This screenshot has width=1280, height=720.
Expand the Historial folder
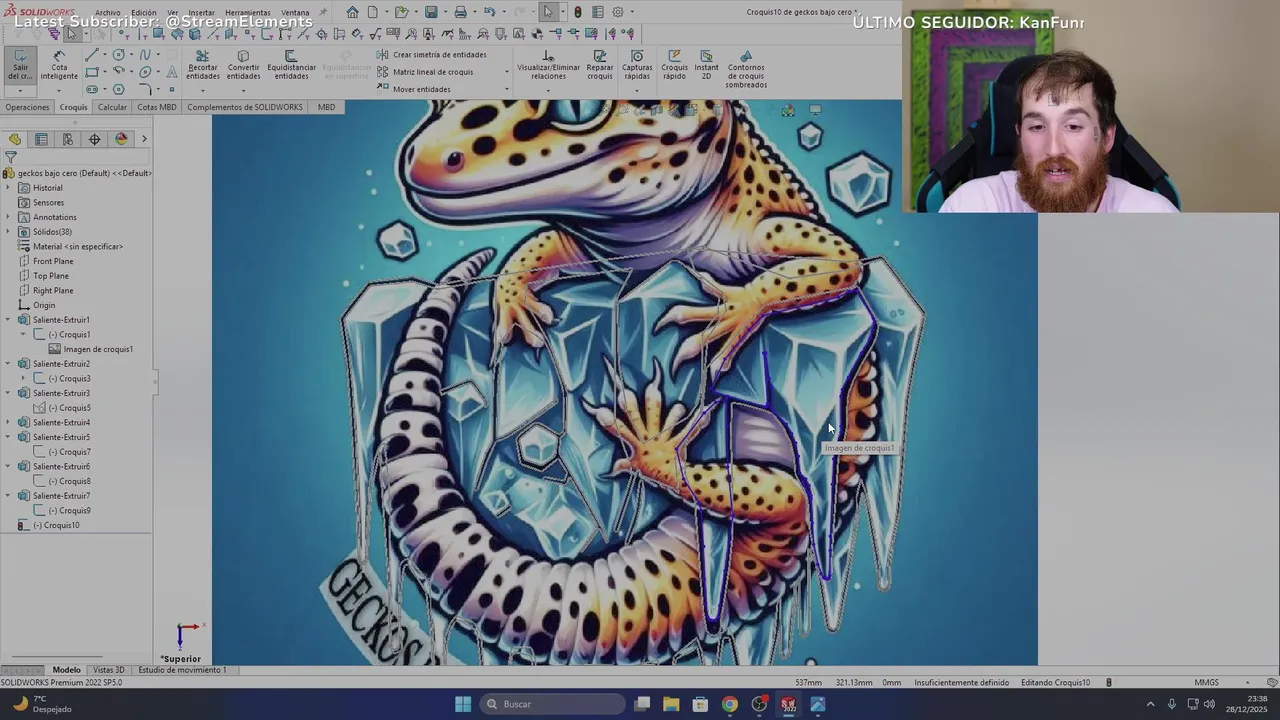tap(8, 188)
